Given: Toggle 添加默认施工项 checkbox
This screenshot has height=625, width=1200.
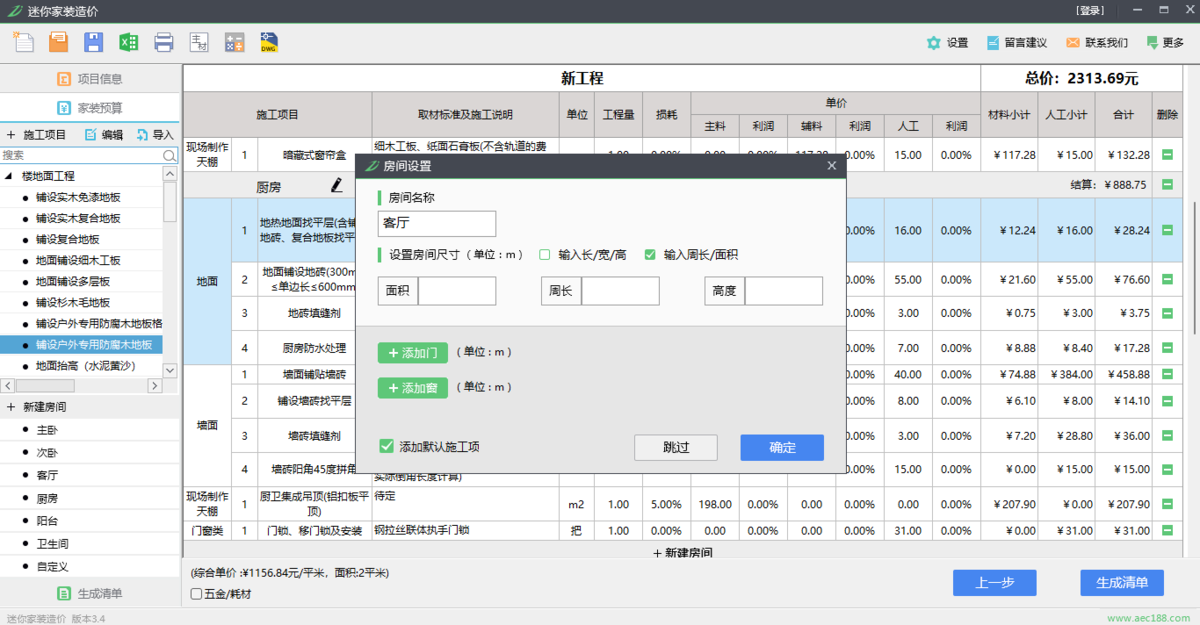Looking at the screenshot, I should [x=387, y=446].
